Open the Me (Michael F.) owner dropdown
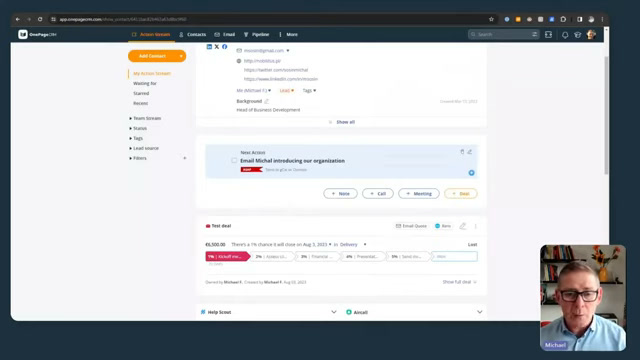 coord(253,91)
